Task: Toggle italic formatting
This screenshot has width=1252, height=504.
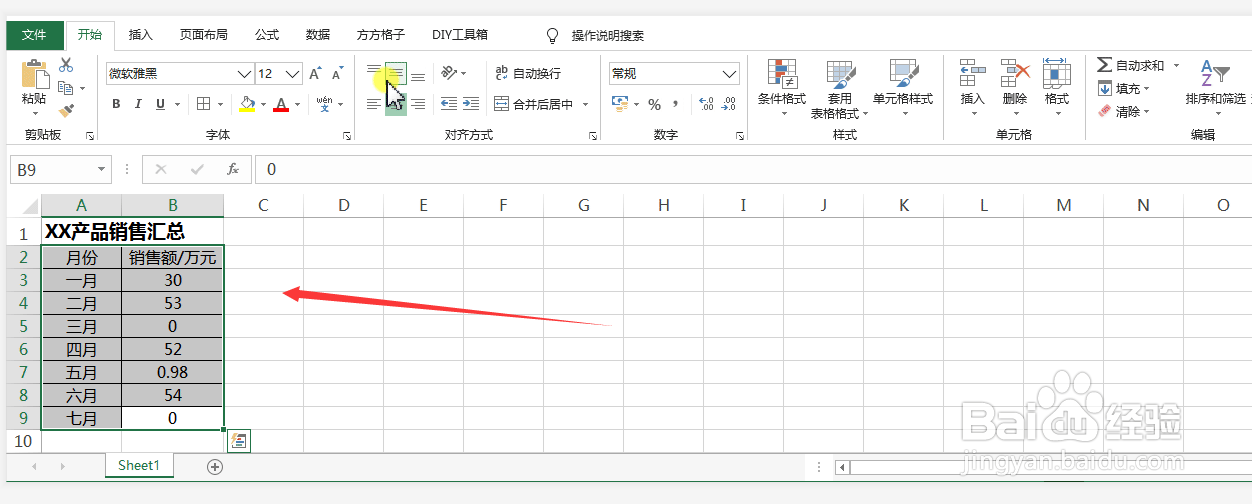Action: coord(137,104)
